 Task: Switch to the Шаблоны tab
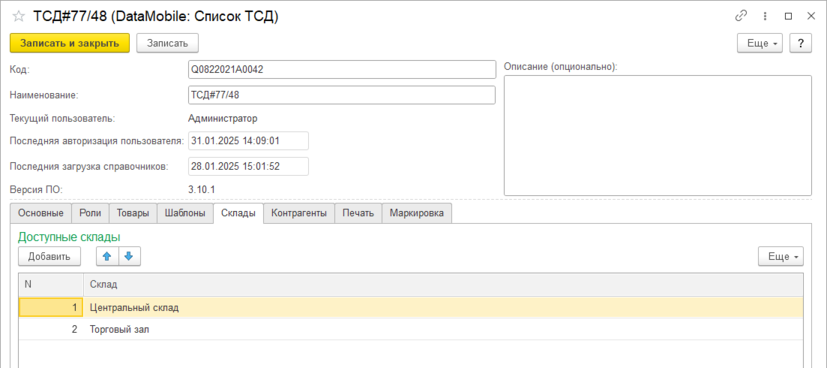point(185,213)
